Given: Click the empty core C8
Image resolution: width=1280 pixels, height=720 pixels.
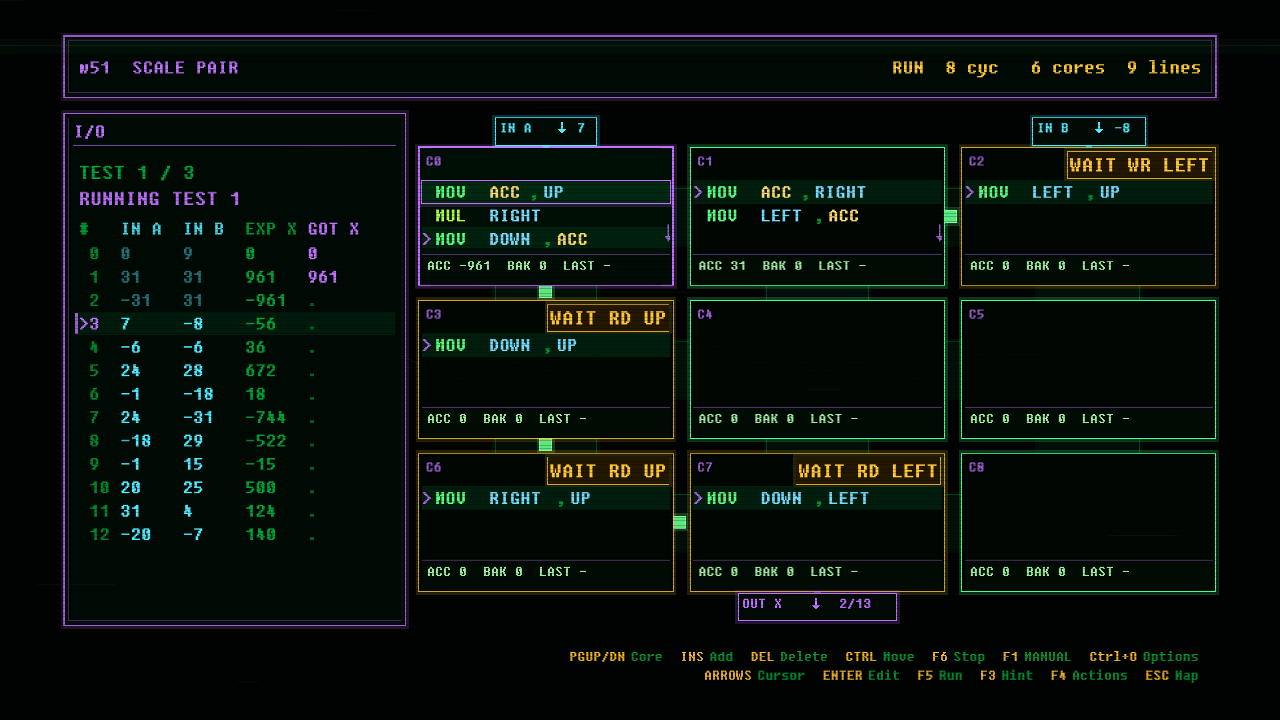Looking at the screenshot, I should tap(1089, 522).
